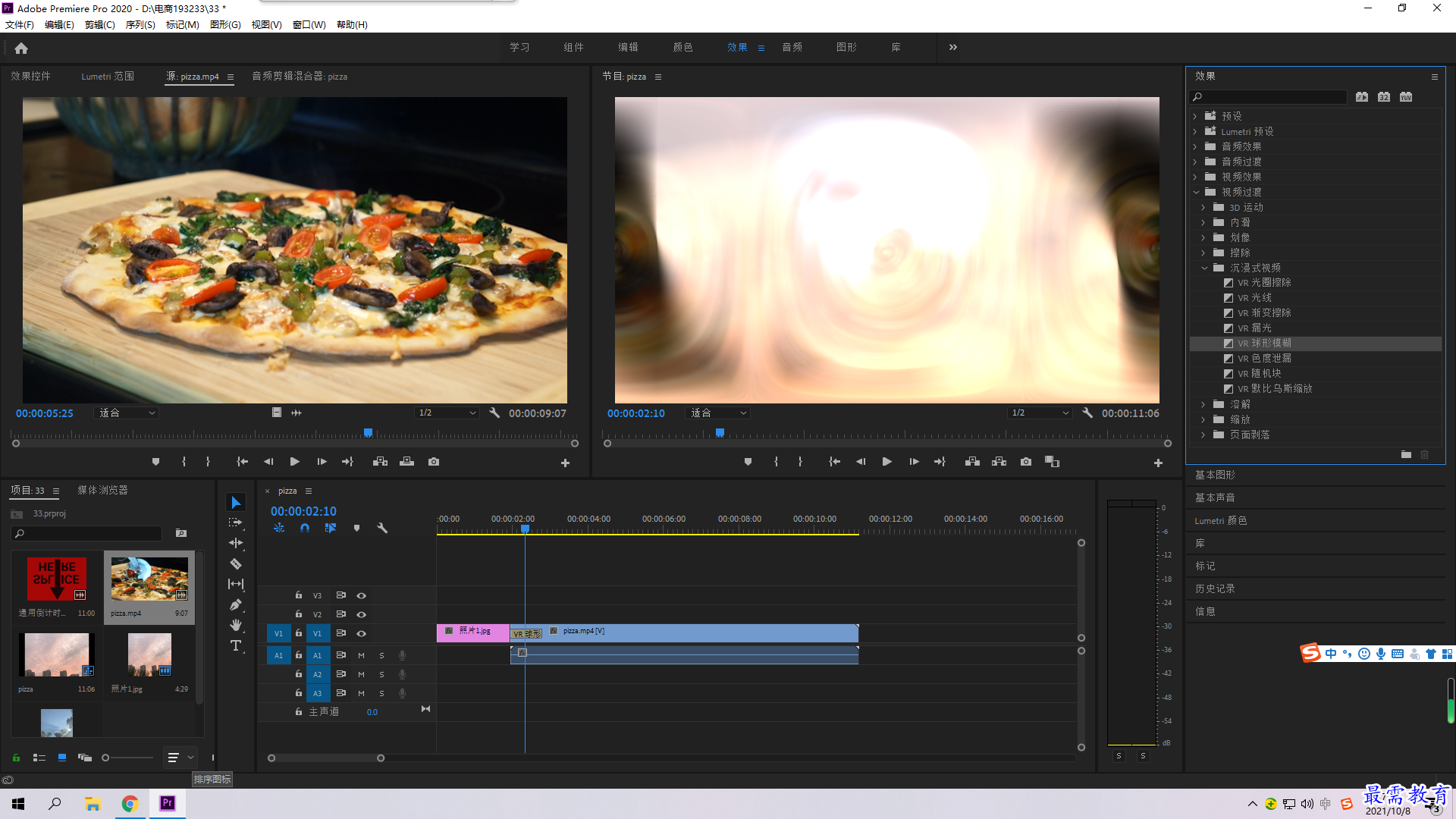
Task: Collapse the 视频过渡 folder
Action: click(x=1195, y=192)
